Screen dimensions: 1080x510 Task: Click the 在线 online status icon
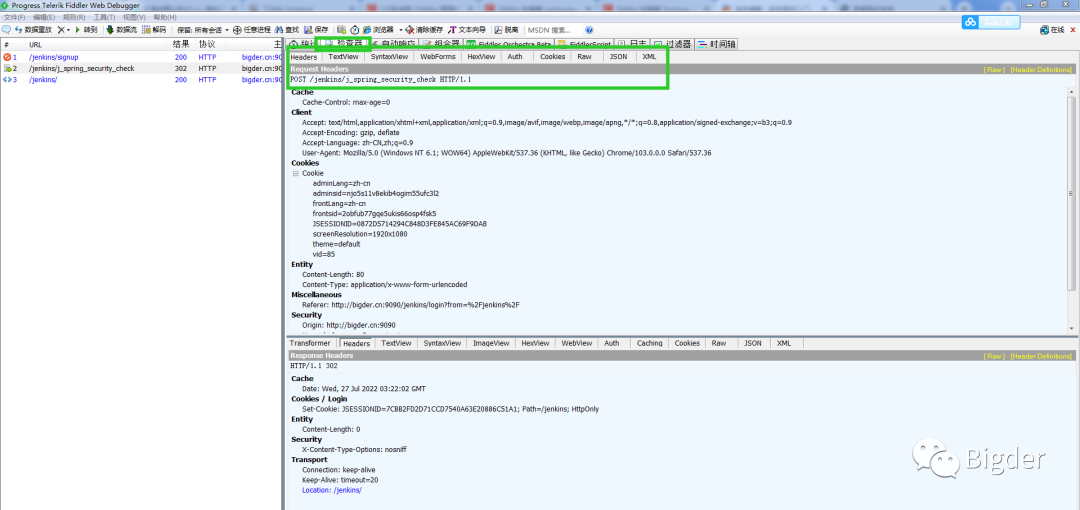1043,30
